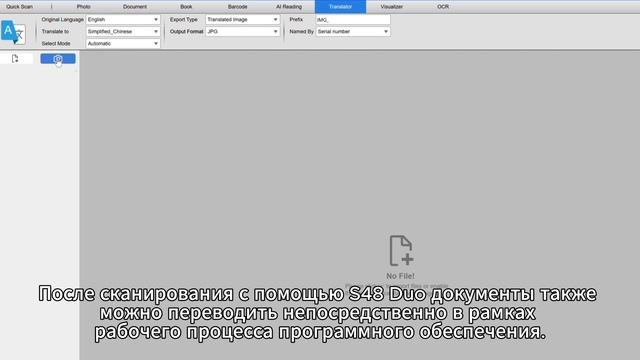The height and width of the screenshot is (360, 640).
Task: Open the Translate to dropdown
Action: pyautogui.click(x=123, y=31)
